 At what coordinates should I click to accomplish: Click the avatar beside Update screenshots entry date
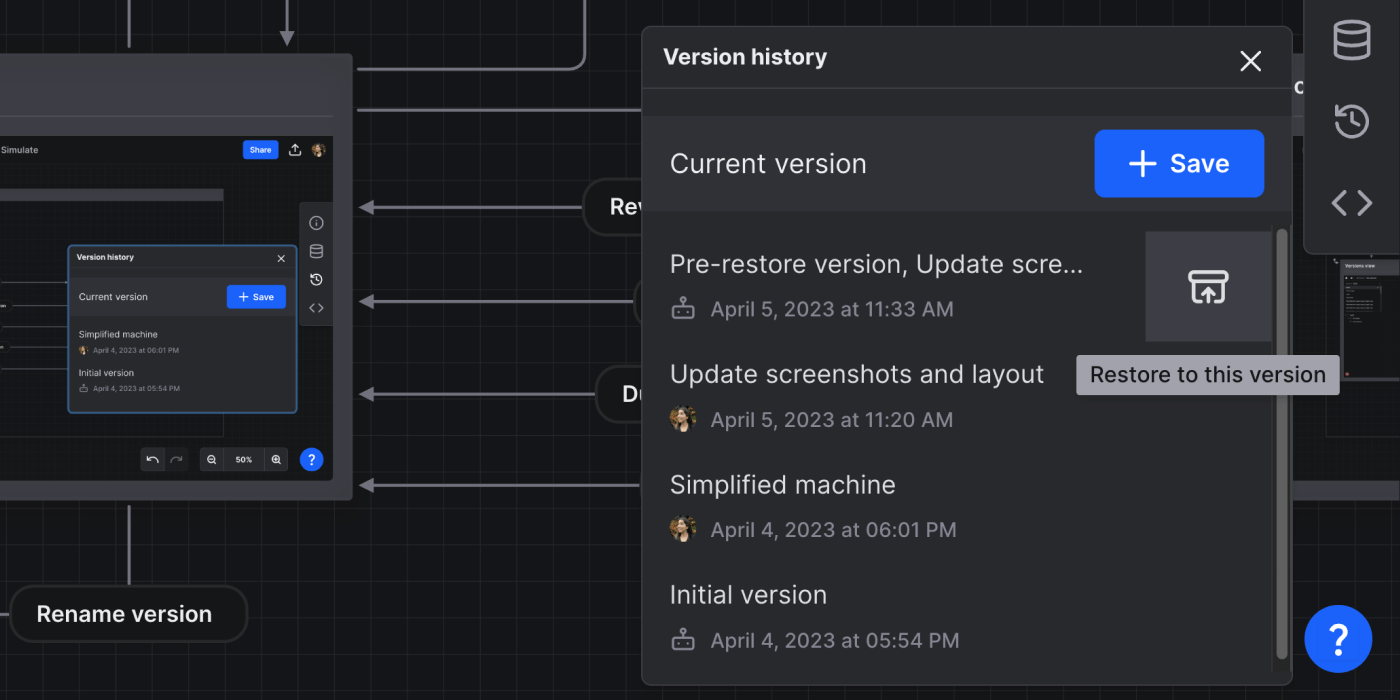[683, 419]
